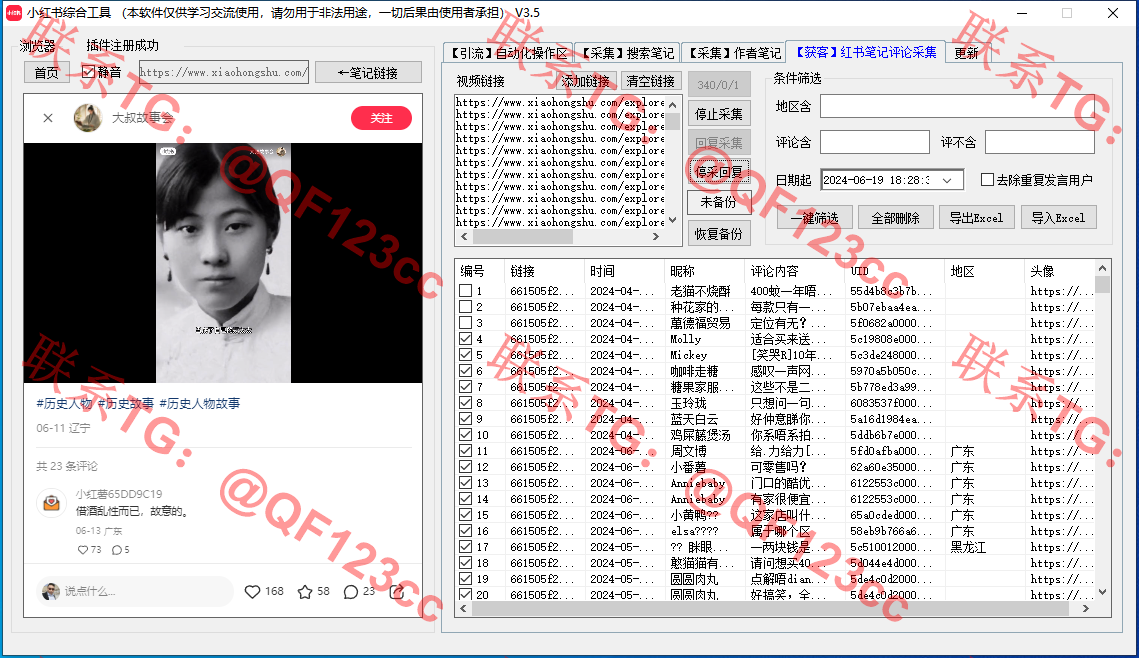Click 导入Excel button
The image size is (1139, 658).
click(1058, 218)
